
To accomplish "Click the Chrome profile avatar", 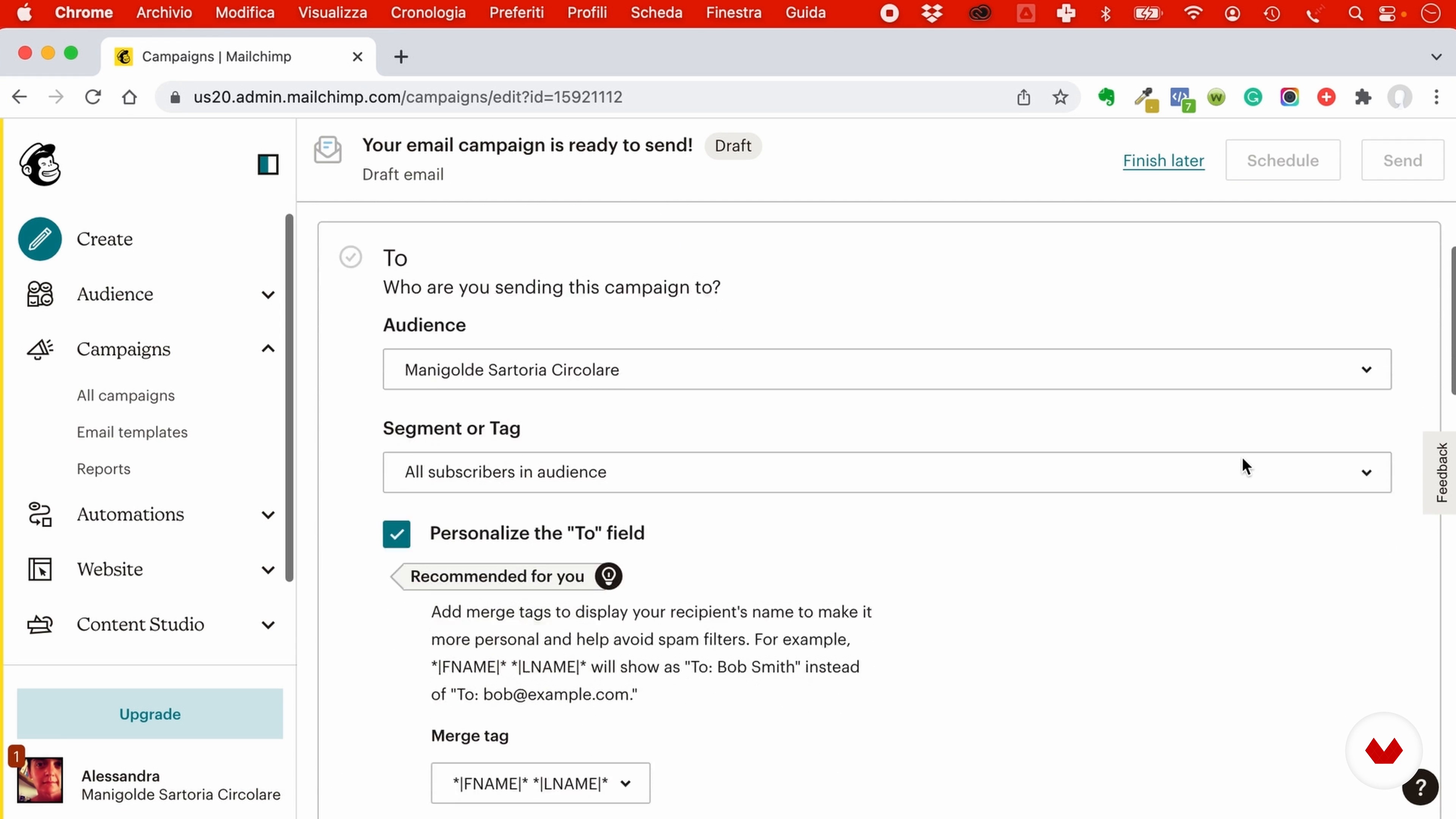I will [1400, 97].
